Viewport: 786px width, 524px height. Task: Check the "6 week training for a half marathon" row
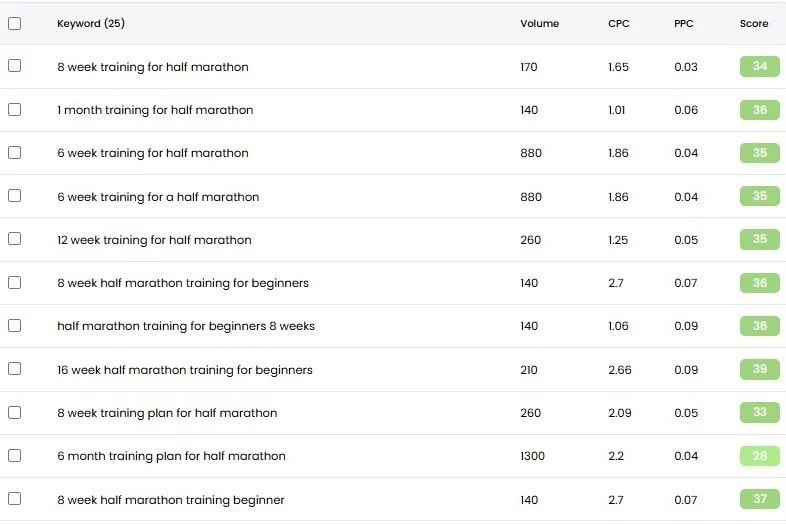click(14, 196)
